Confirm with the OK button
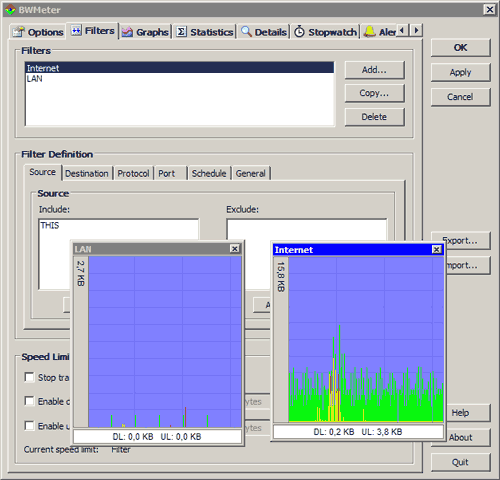Image resolution: width=500 pixels, height=480 pixels. pyautogui.click(x=460, y=48)
